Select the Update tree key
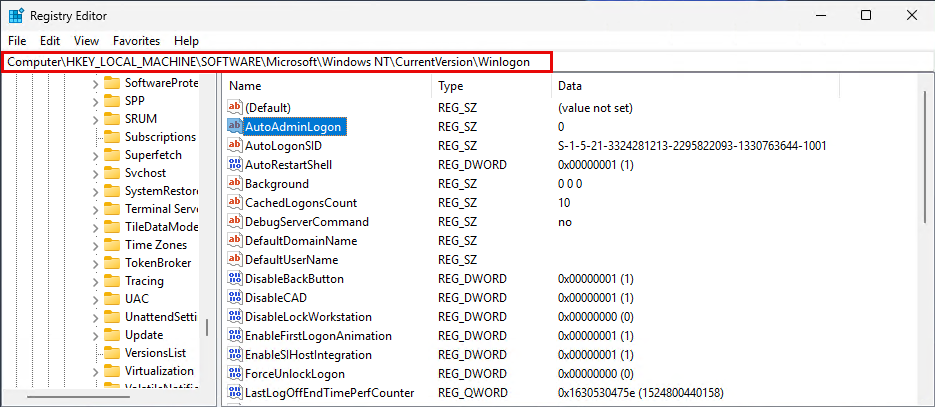The width and height of the screenshot is (935, 407). [144, 335]
